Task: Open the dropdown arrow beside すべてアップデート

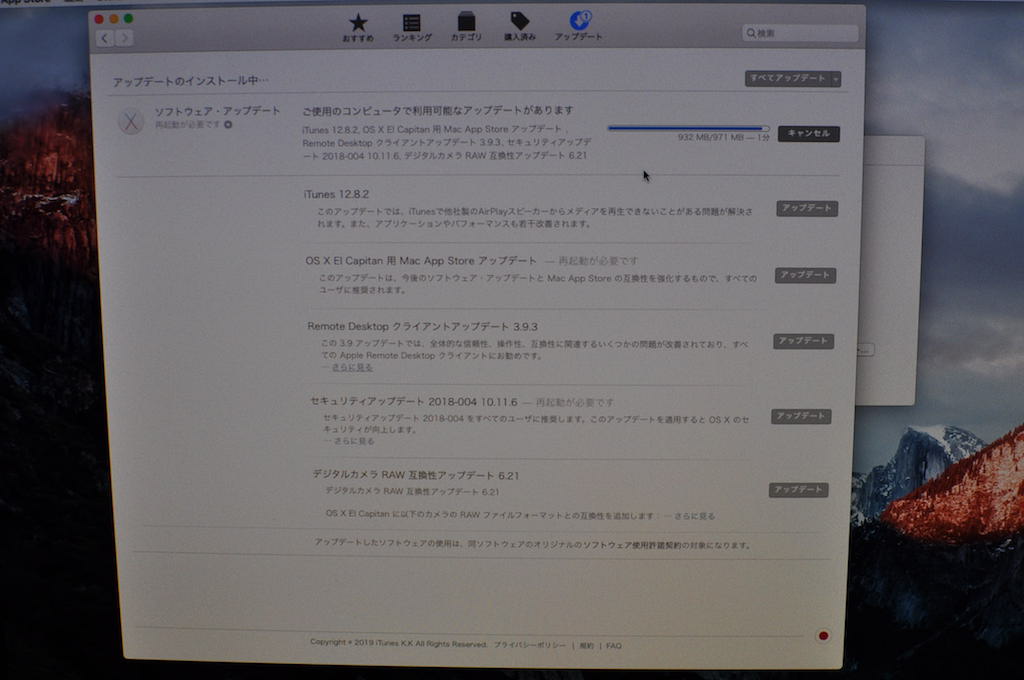Action: 836,79
